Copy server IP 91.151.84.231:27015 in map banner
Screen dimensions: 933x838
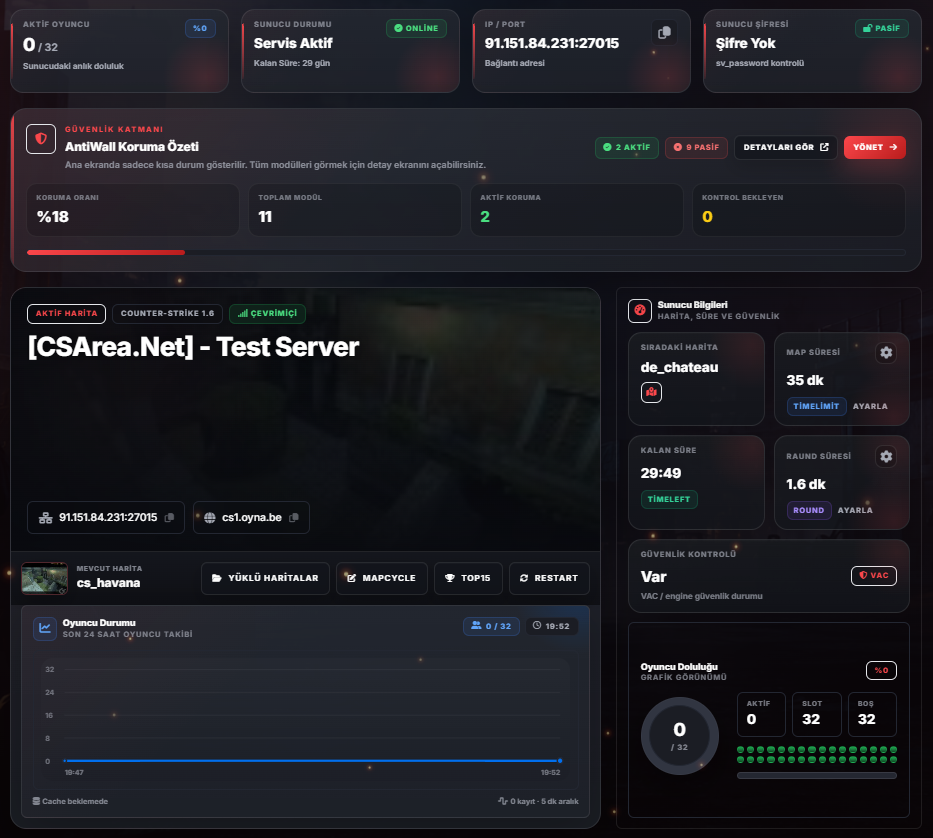tap(169, 518)
